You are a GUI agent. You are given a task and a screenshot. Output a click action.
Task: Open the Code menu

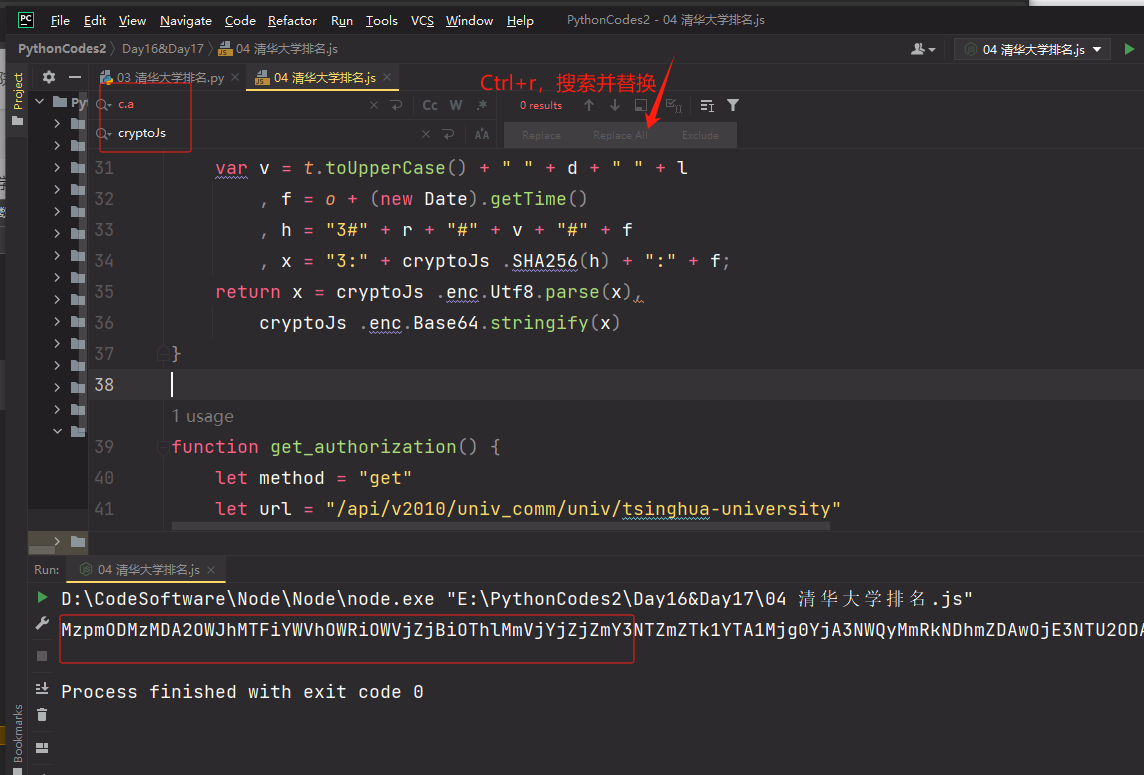(240, 20)
